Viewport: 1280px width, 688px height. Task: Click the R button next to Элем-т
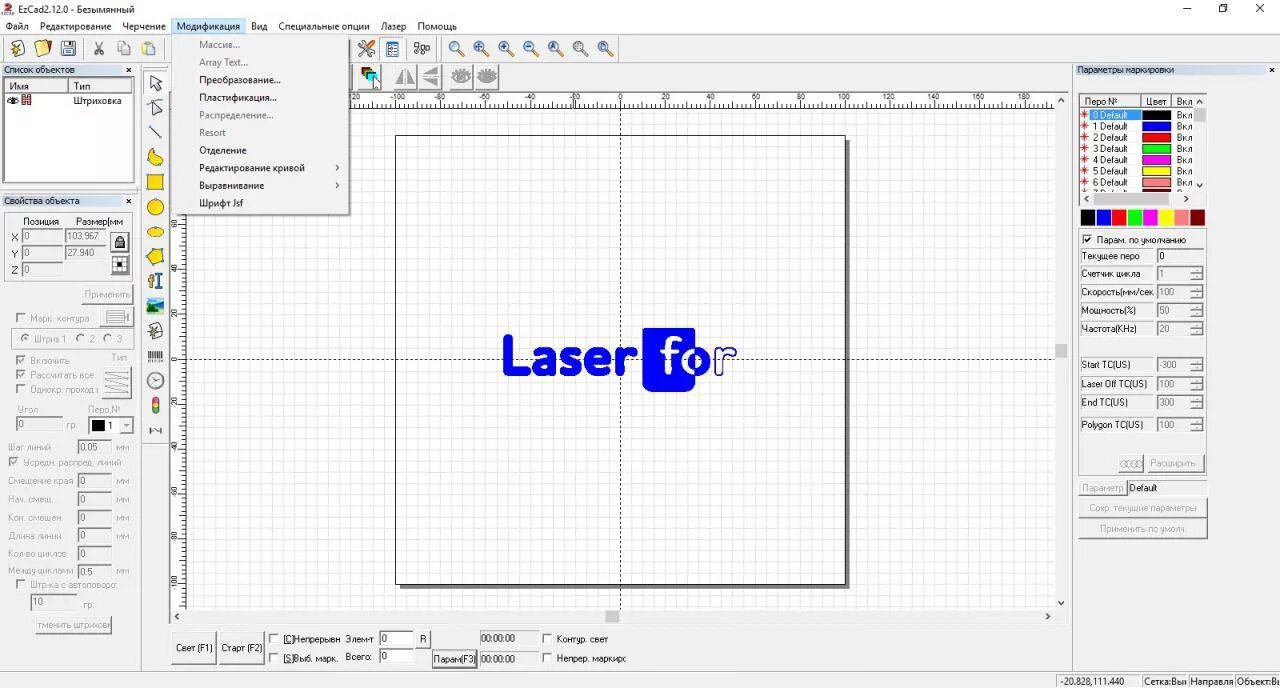(423, 639)
